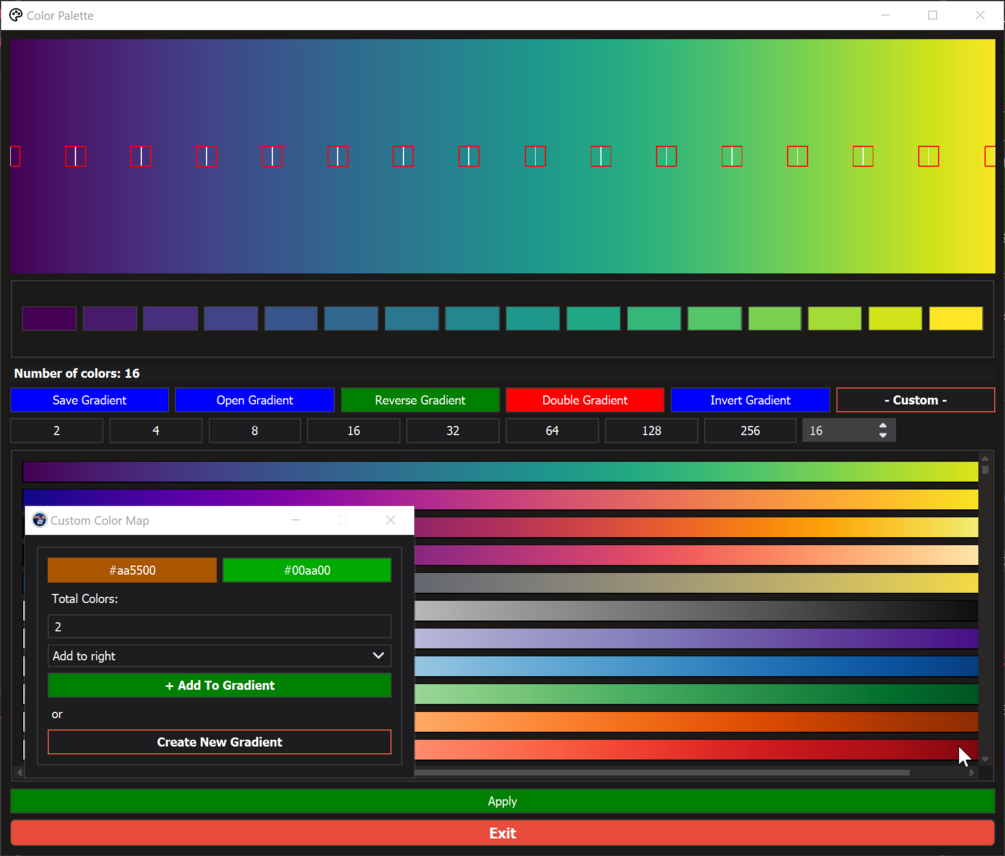The width and height of the screenshot is (1005, 856).
Task: Minimize the Custom Color Map window
Action: coord(295,520)
